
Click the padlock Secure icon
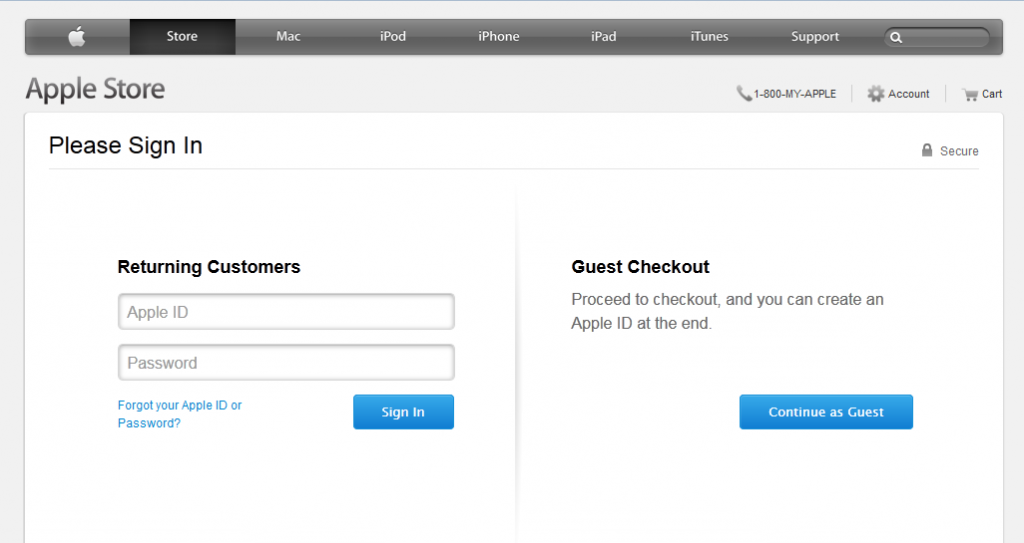click(927, 150)
